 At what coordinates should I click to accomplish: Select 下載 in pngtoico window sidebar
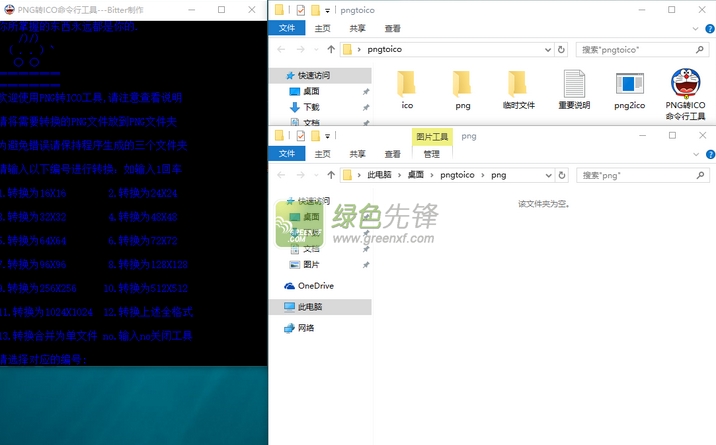pos(305,107)
